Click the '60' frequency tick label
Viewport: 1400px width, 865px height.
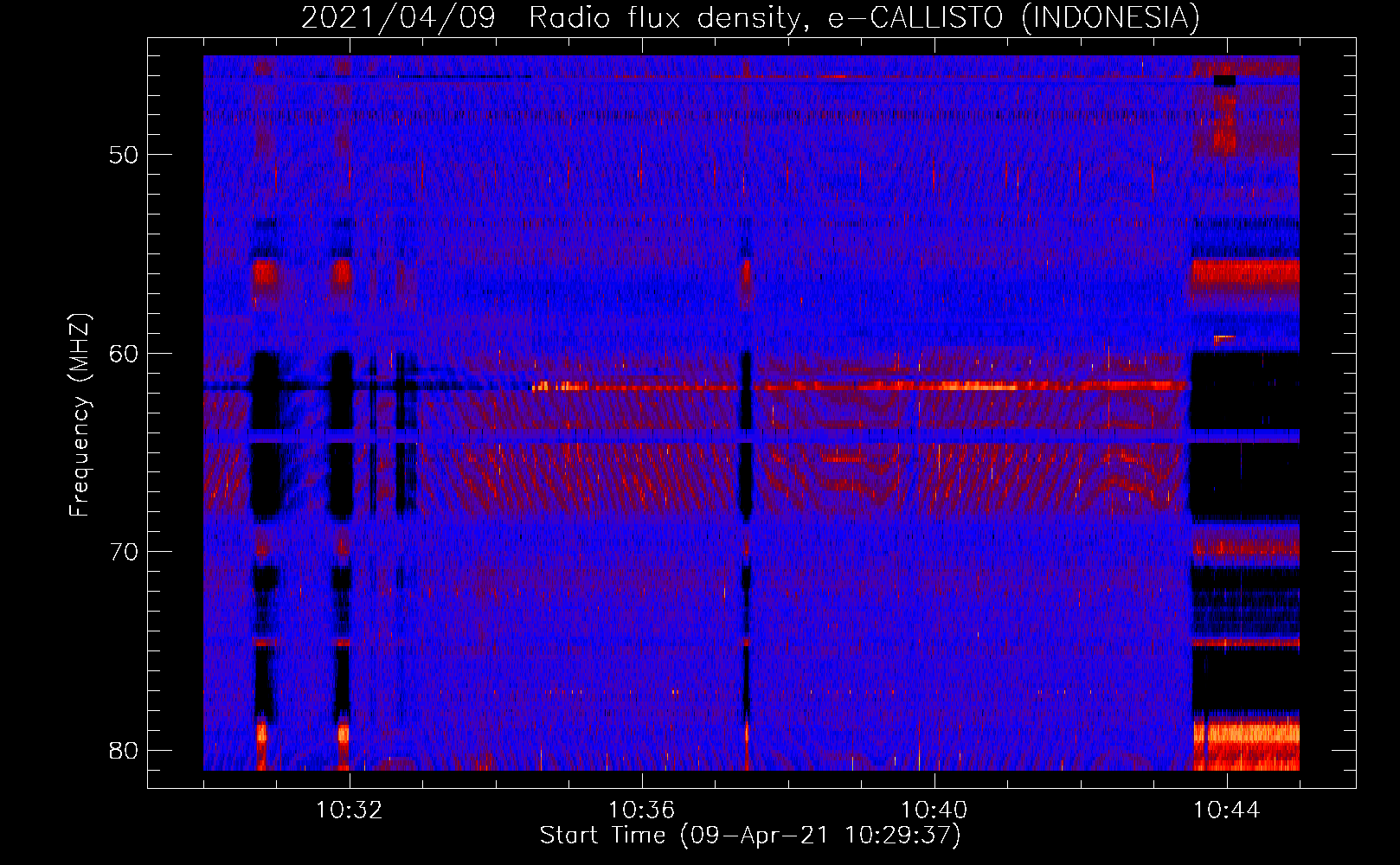(x=124, y=353)
